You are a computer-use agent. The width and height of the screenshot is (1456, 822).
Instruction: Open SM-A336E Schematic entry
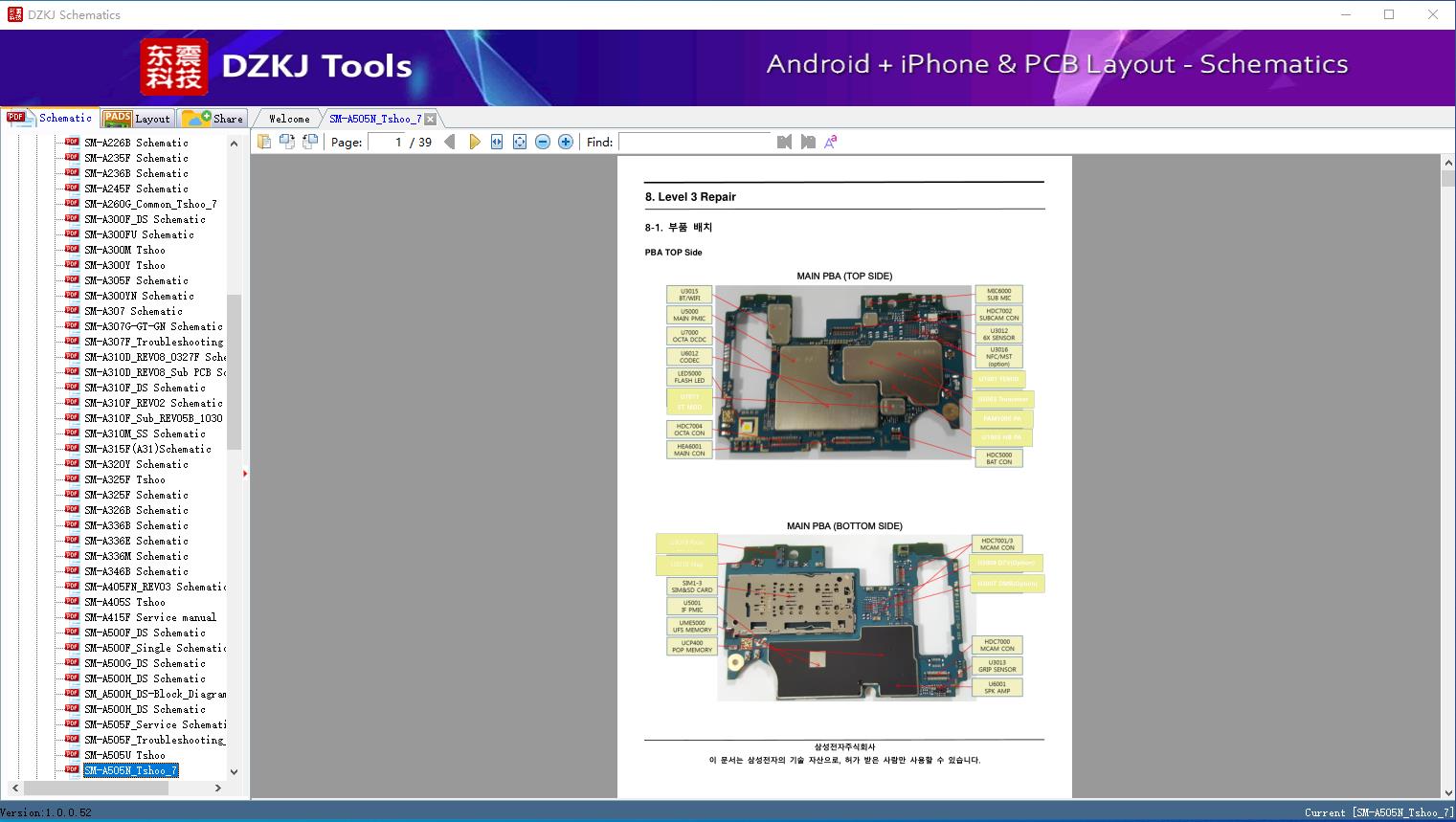point(136,541)
